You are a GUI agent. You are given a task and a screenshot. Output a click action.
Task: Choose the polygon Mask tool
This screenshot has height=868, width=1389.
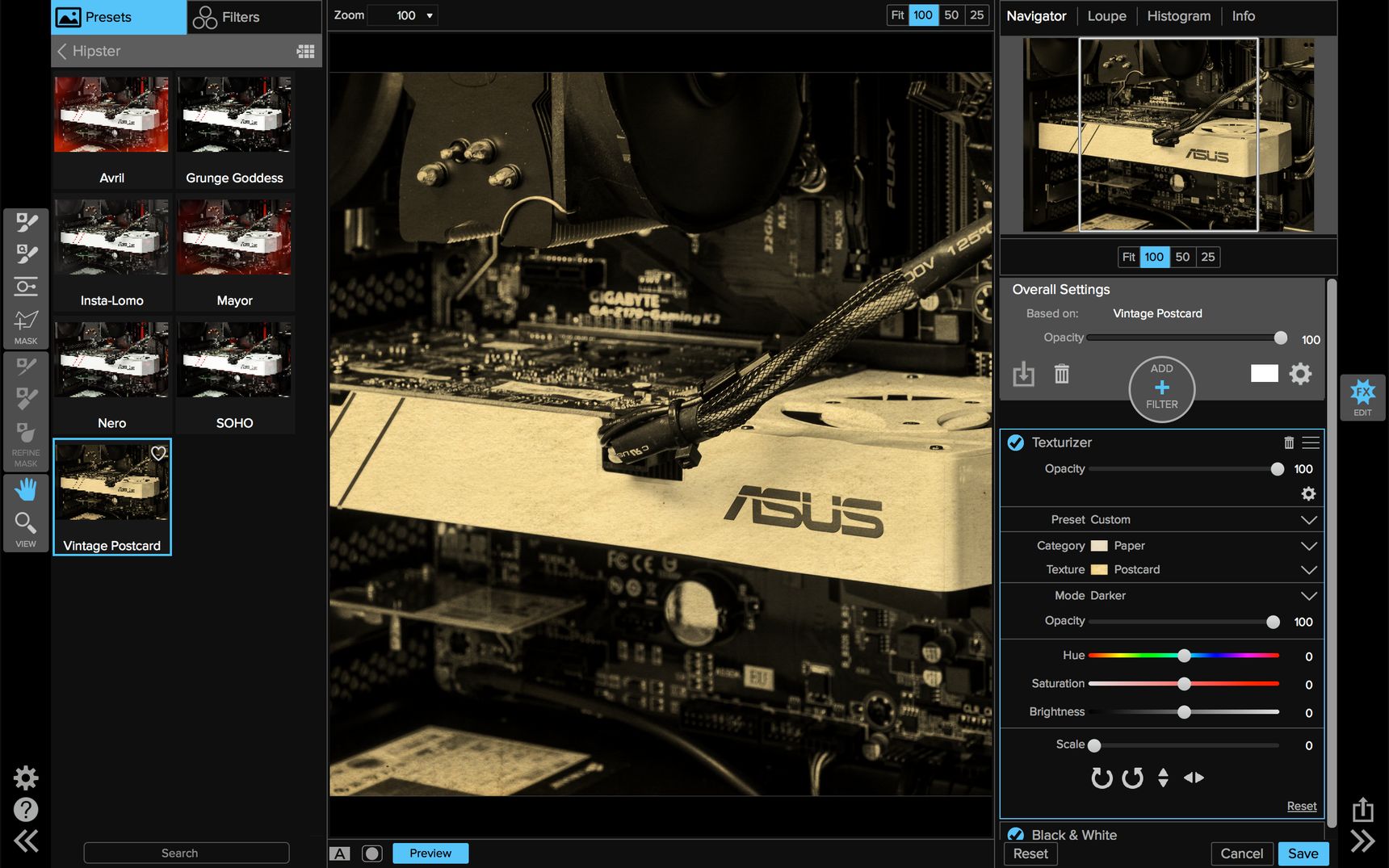26,321
